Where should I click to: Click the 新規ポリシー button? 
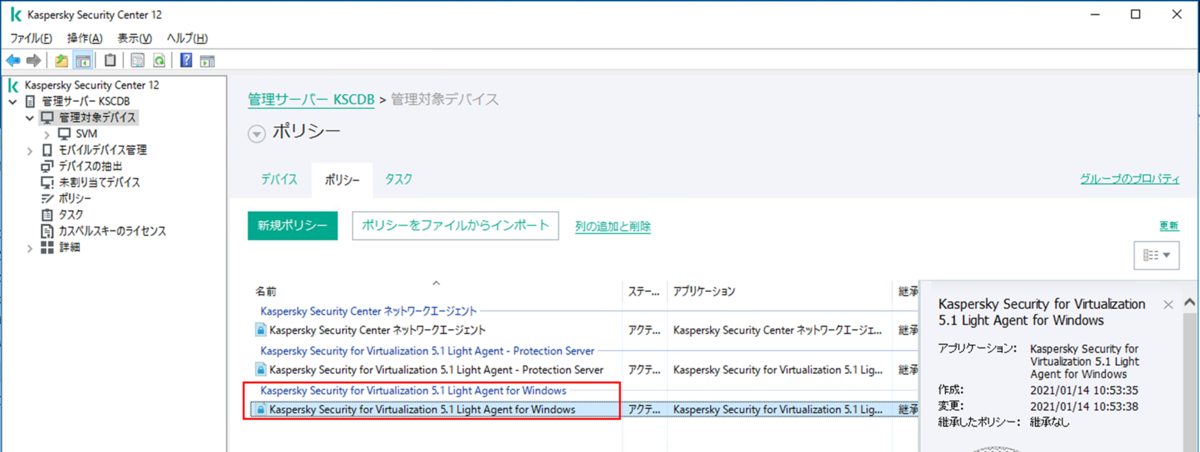coord(293,226)
